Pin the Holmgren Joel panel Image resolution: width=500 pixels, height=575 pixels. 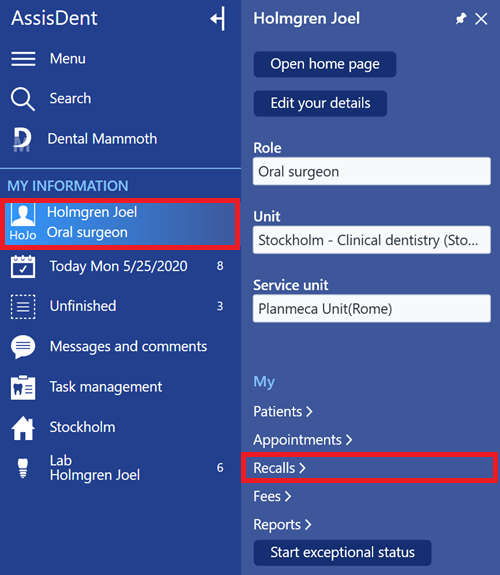point(461,19)
